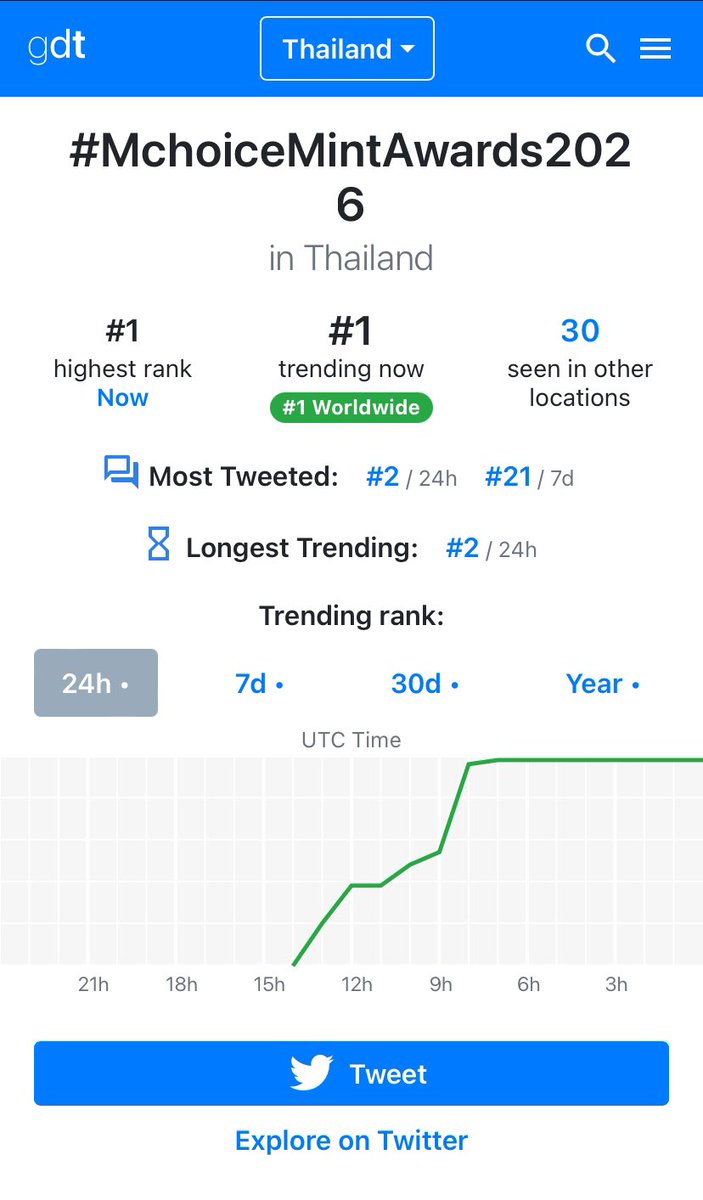
Task: Select the 24h trending rank tab
Action: click(x=96, y=683)
